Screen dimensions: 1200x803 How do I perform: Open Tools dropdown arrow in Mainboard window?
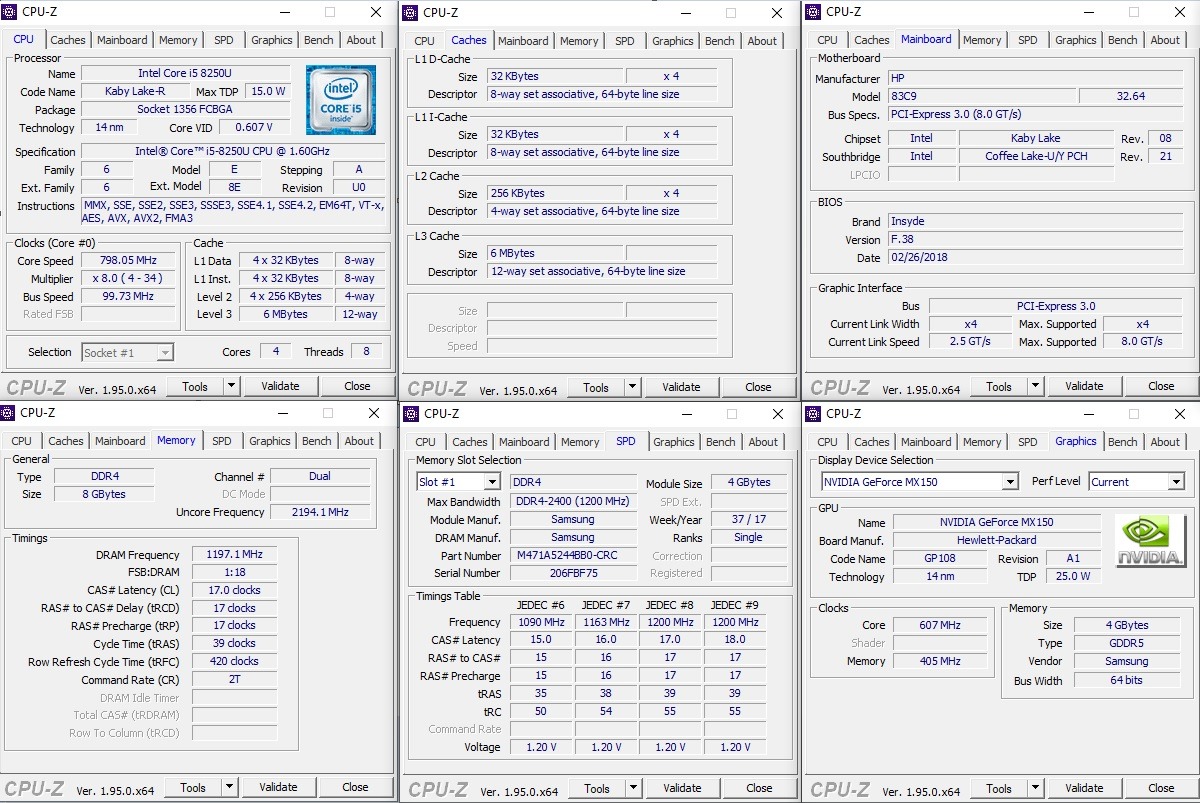tap(1035, 386)
